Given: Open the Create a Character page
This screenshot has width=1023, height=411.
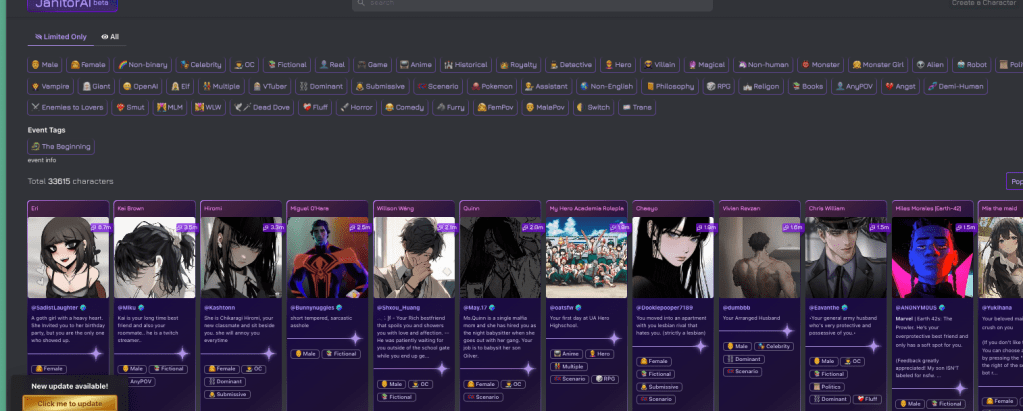Looking at the screenshot, I should point(986,4).
